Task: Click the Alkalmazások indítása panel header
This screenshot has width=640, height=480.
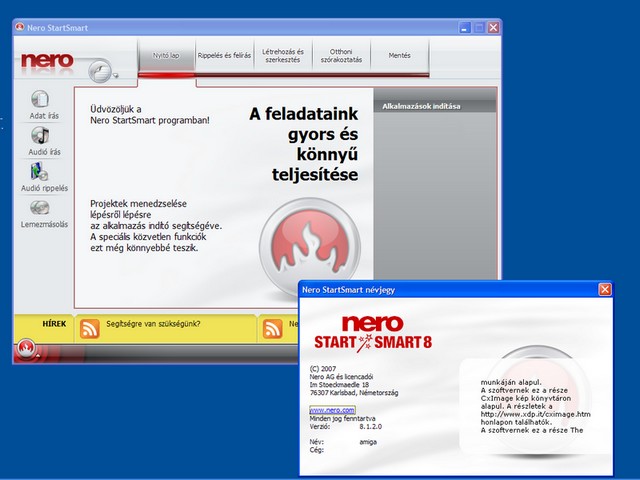Action: pos(435,106)
